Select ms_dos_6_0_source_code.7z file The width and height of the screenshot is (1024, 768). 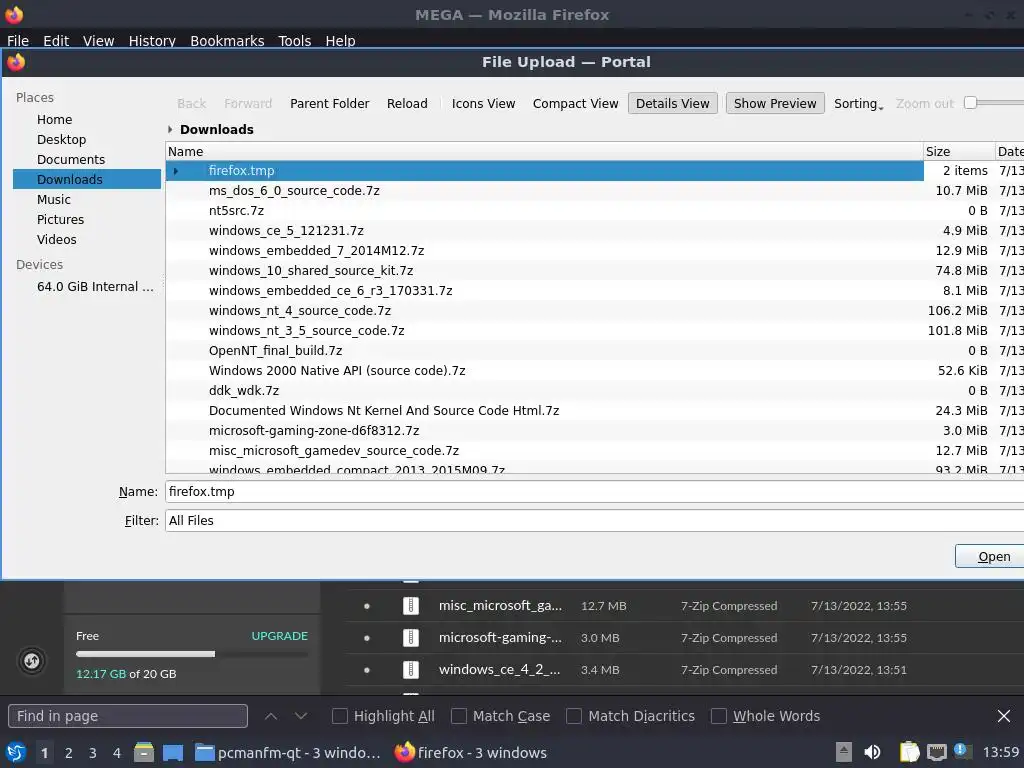pyautogui.click(x=294, y=191)
